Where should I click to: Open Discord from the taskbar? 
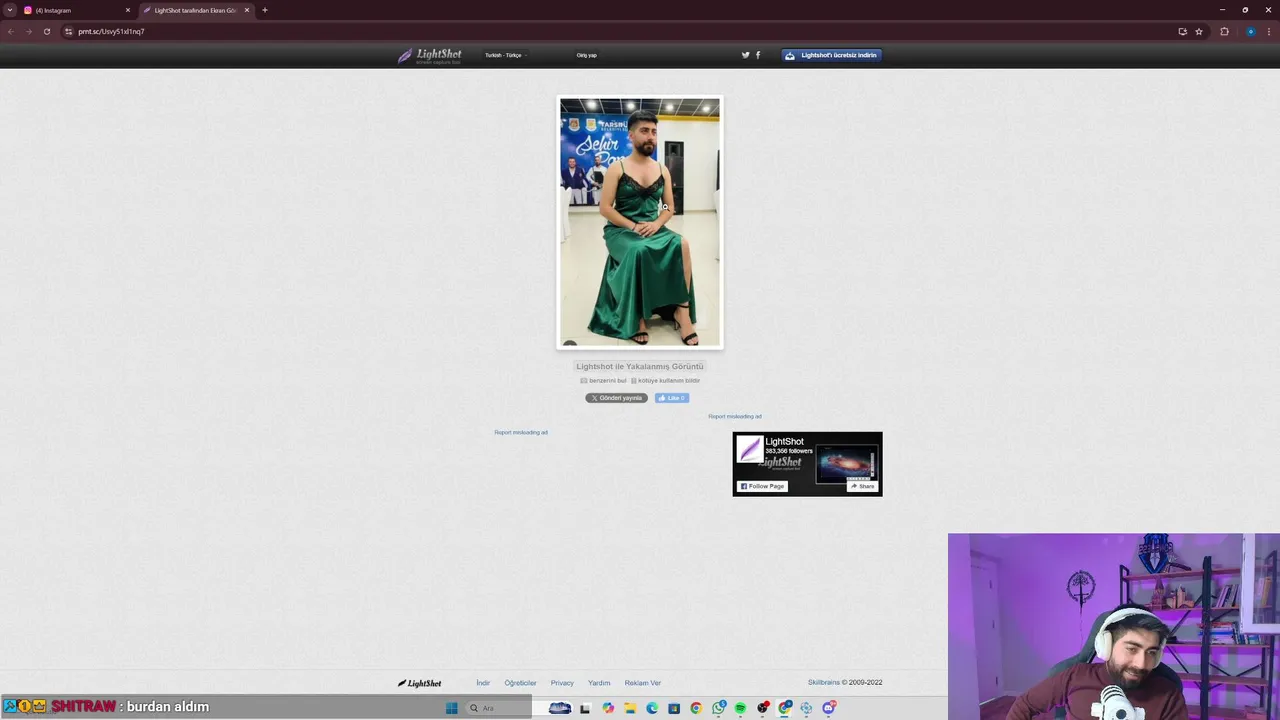[x=829, y=708]
